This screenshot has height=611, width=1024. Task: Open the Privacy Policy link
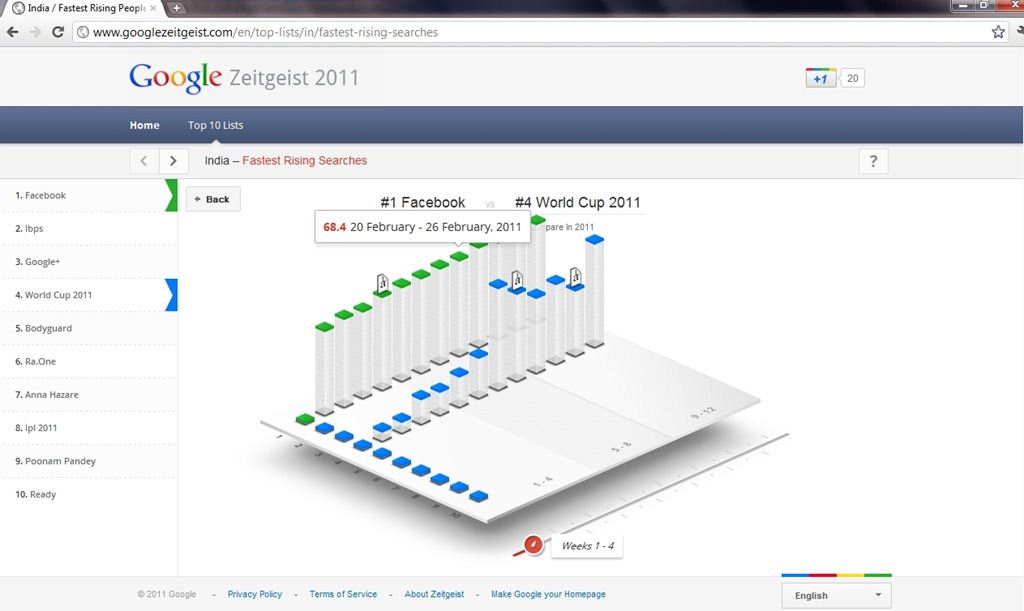tap(255, 594)
